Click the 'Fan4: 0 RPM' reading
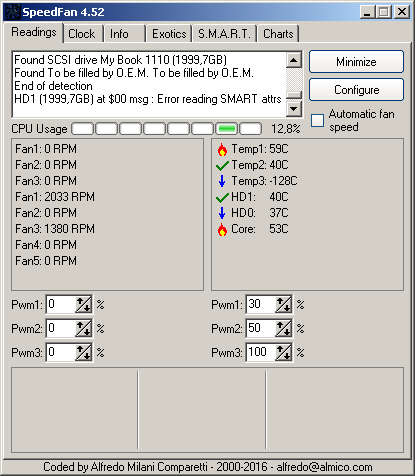Viewport: 415px width, 476px height. 46,245
